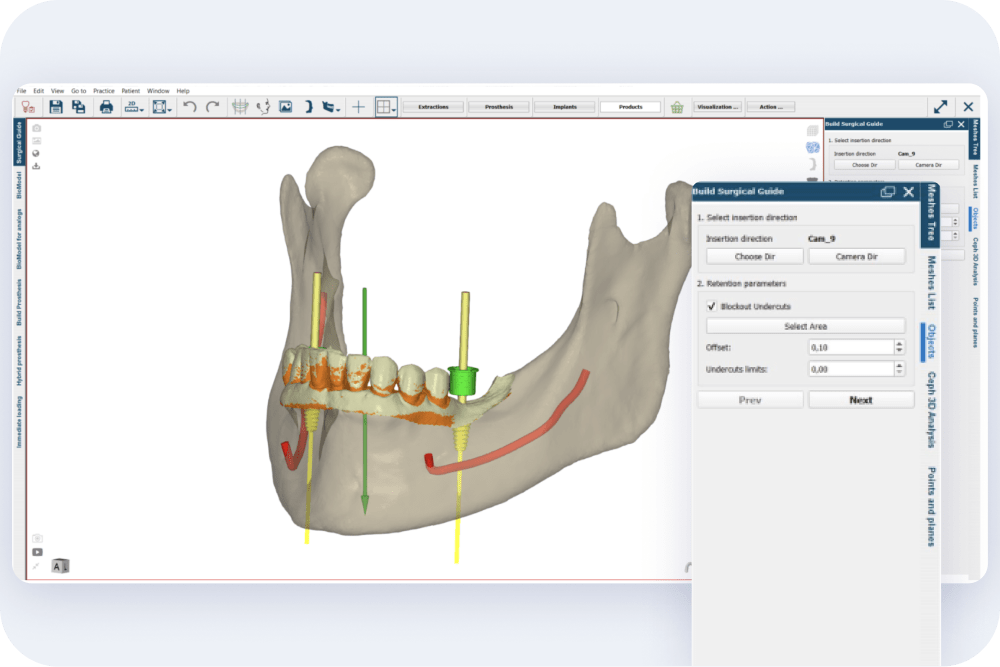1000x667 pixels.
Task: Open the Edit menu
Action: (x=38, y=91)
